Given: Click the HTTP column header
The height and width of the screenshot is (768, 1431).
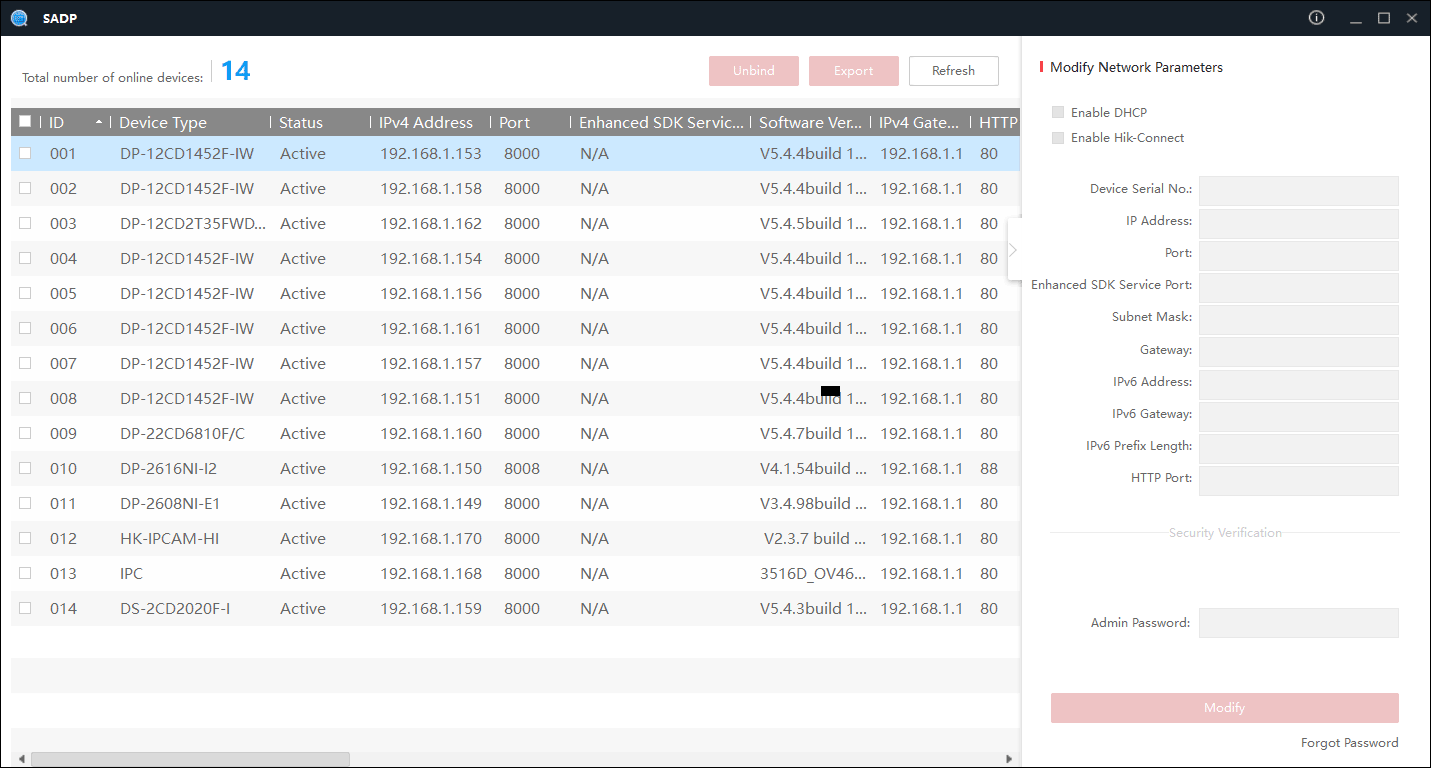Looking at the screenshot, I should click(998, 122).
